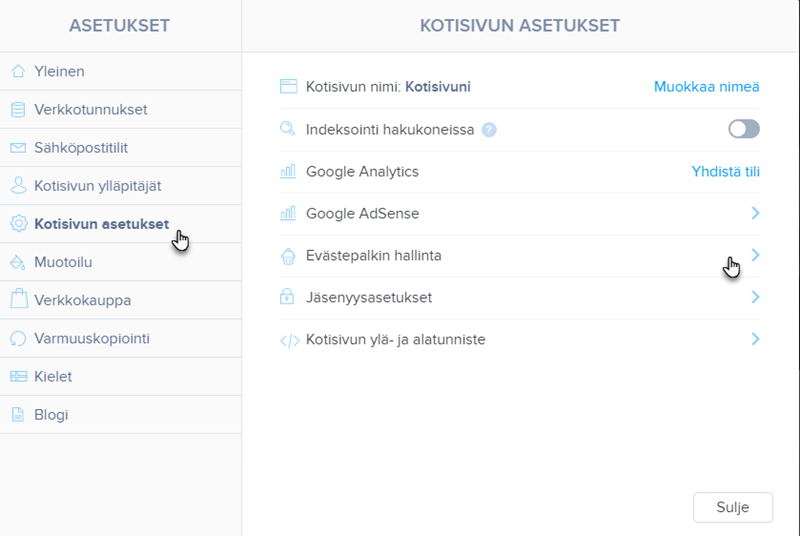Click the shopping bag icon beside Verkkokauppa
The width and height of the screenshot is (800, 536).
click(x=17, y=300)
